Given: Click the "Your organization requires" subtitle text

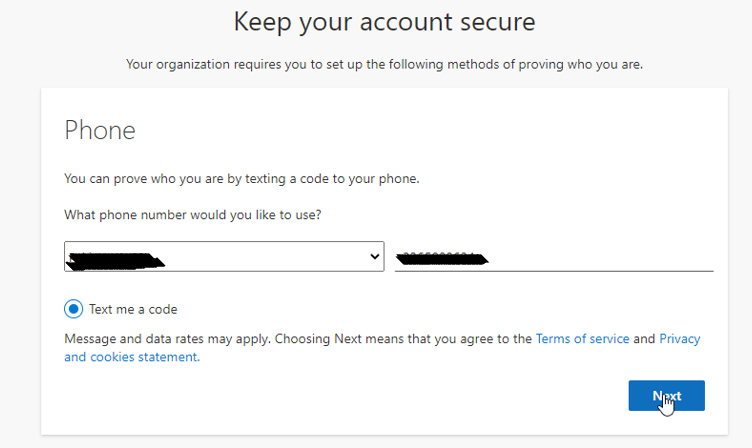Looking at the screenshot, I should click(384, 65).
